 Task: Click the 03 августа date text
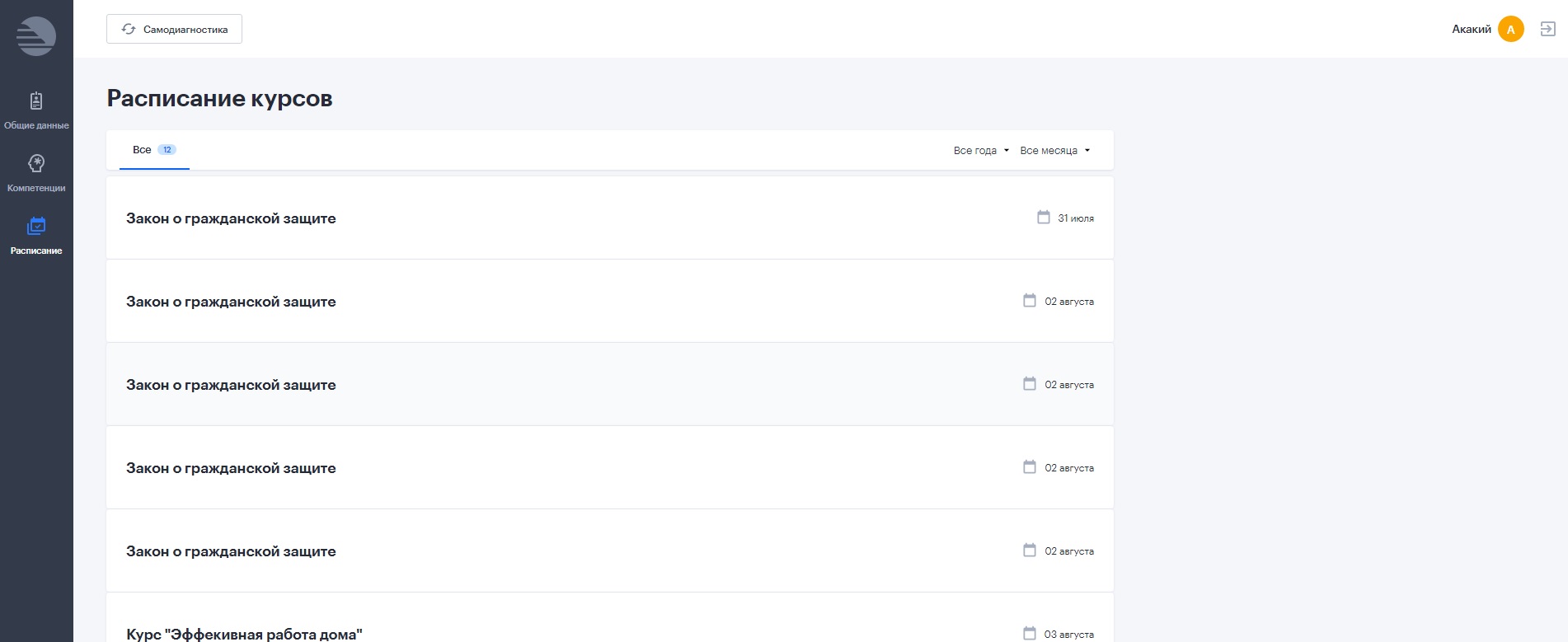point(1069,635)
